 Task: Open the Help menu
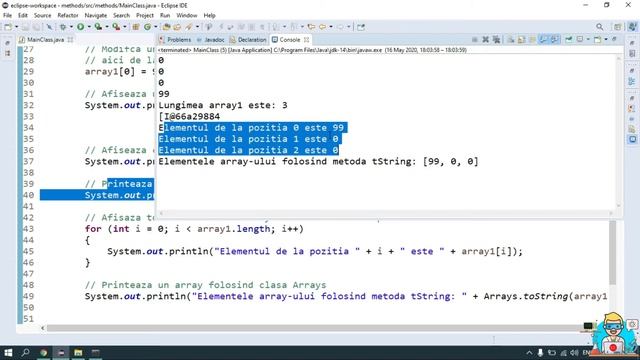coord(209,16)
